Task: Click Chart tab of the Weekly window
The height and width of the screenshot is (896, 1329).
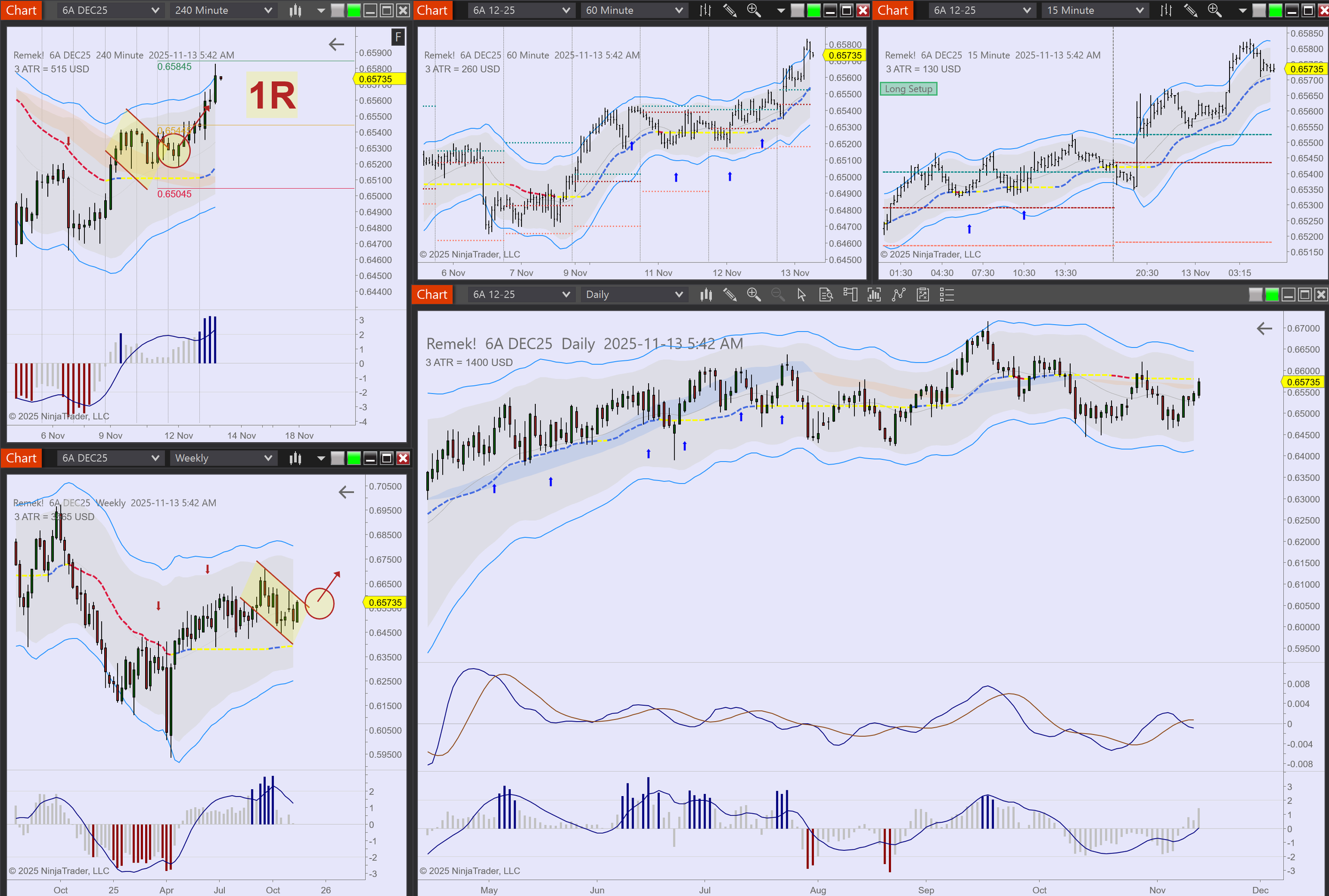Action: point(21,458)
